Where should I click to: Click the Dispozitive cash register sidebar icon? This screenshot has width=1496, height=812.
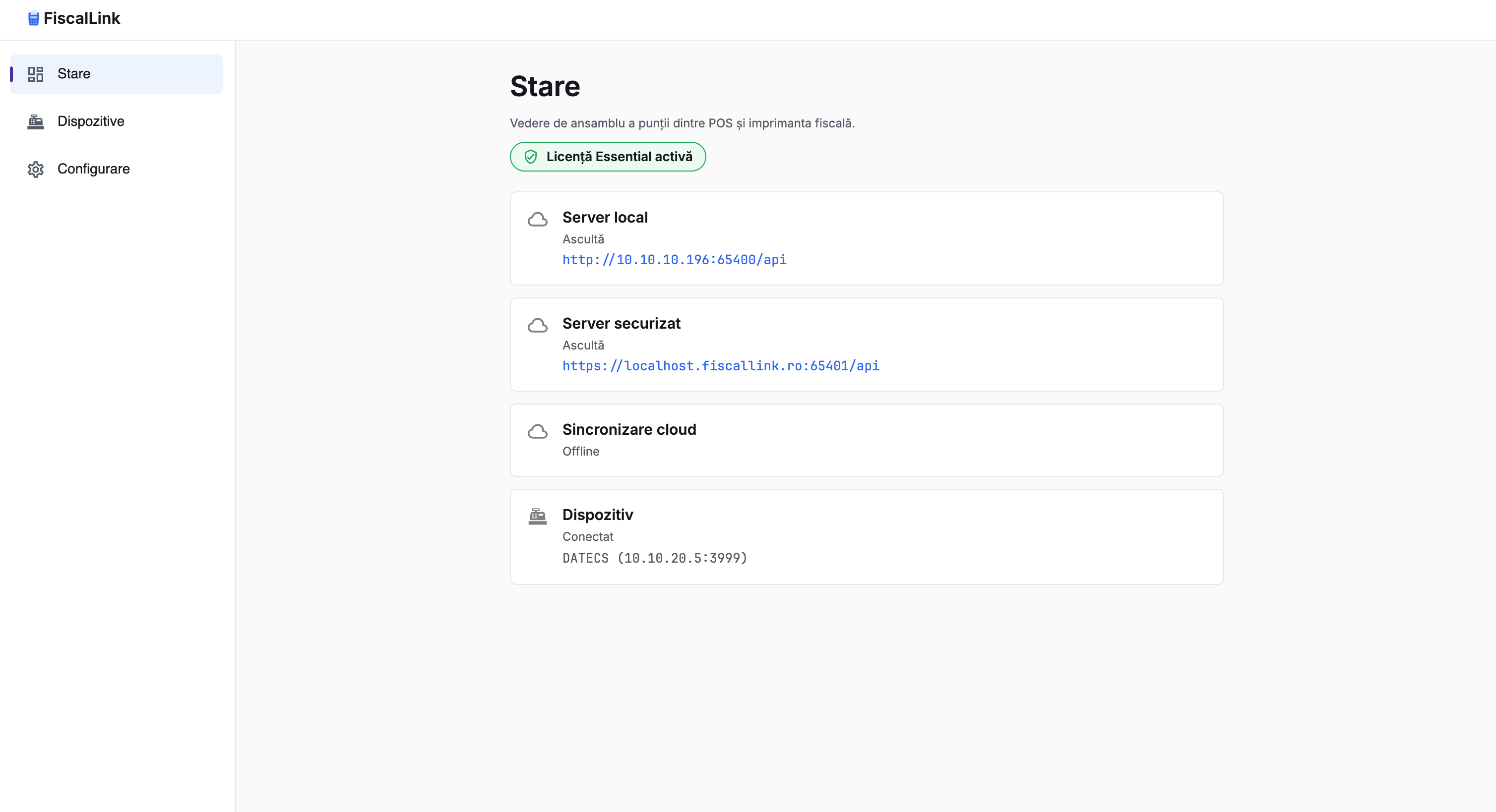click(36, 122)
